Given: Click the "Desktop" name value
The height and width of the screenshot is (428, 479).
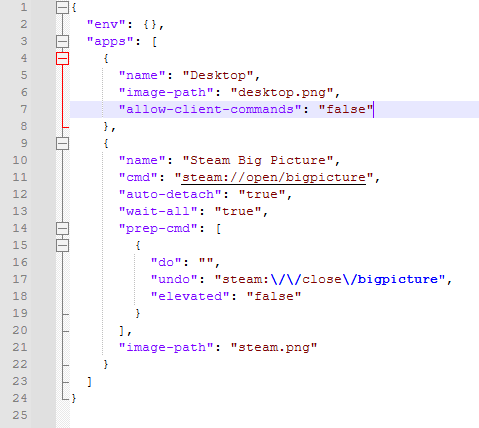Looking at the screenshot, I should point(218,75).
